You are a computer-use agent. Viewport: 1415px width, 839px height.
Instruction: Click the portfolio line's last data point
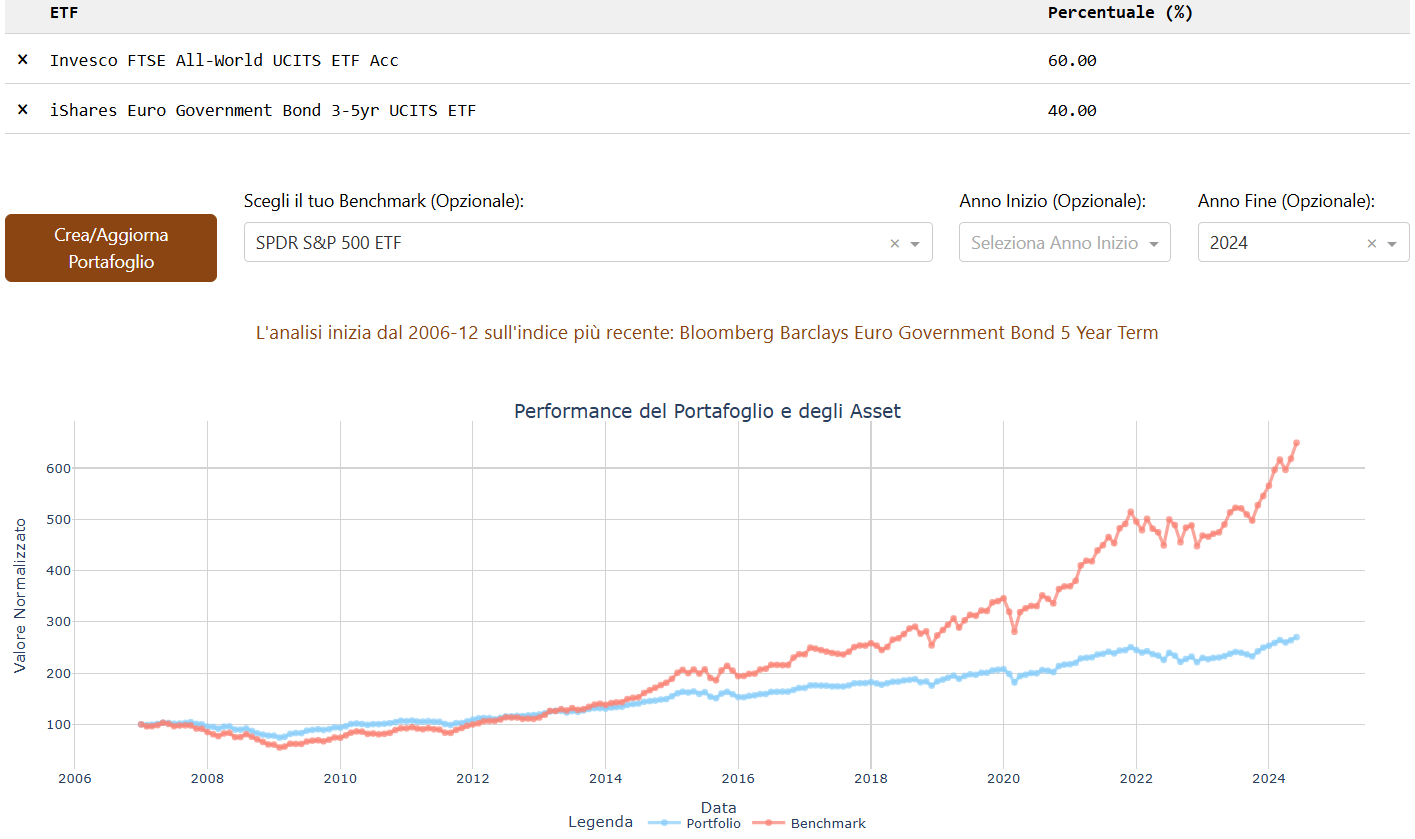[x=1296, y=637]
